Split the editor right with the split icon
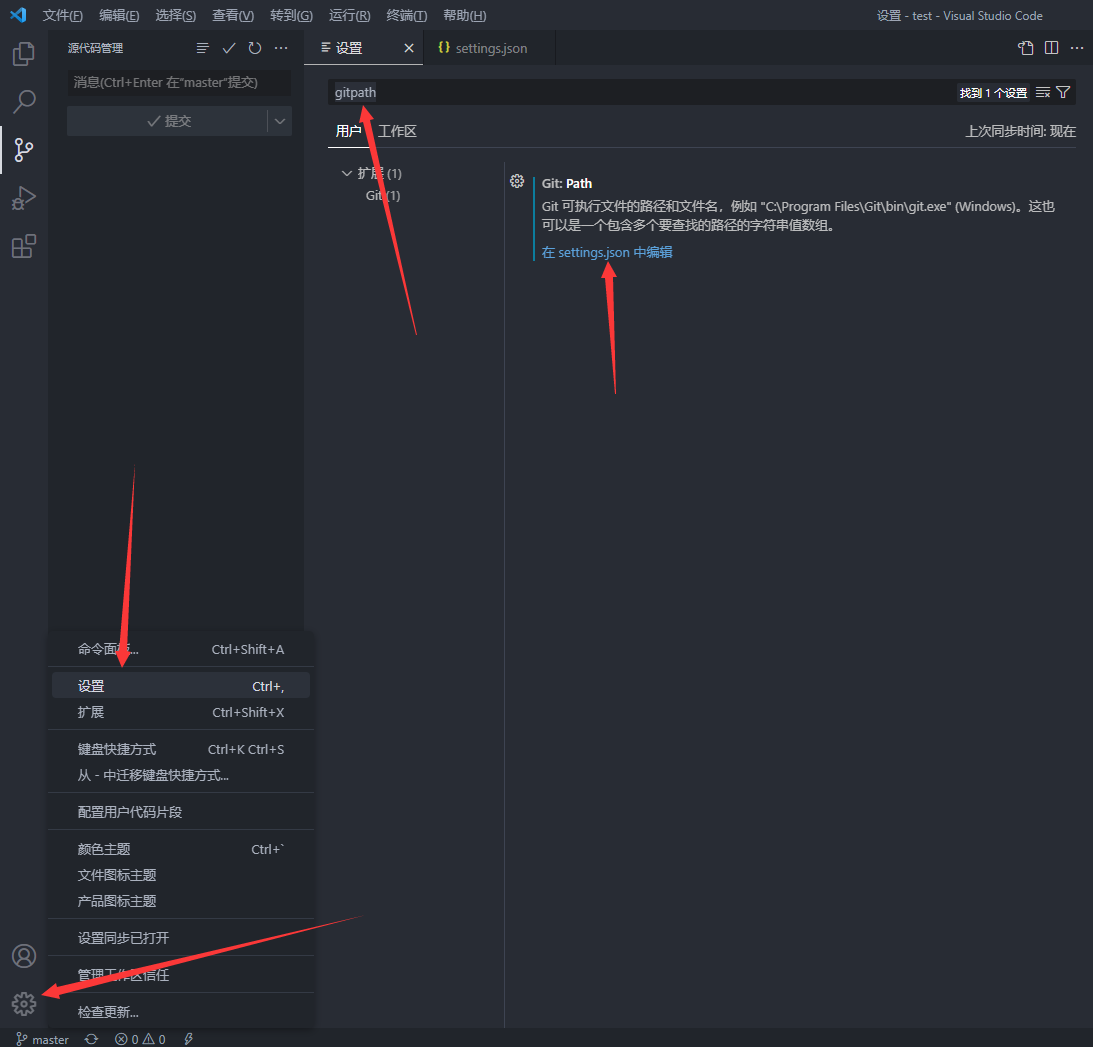The image size is (1093, 1047). pos(1051,48)
